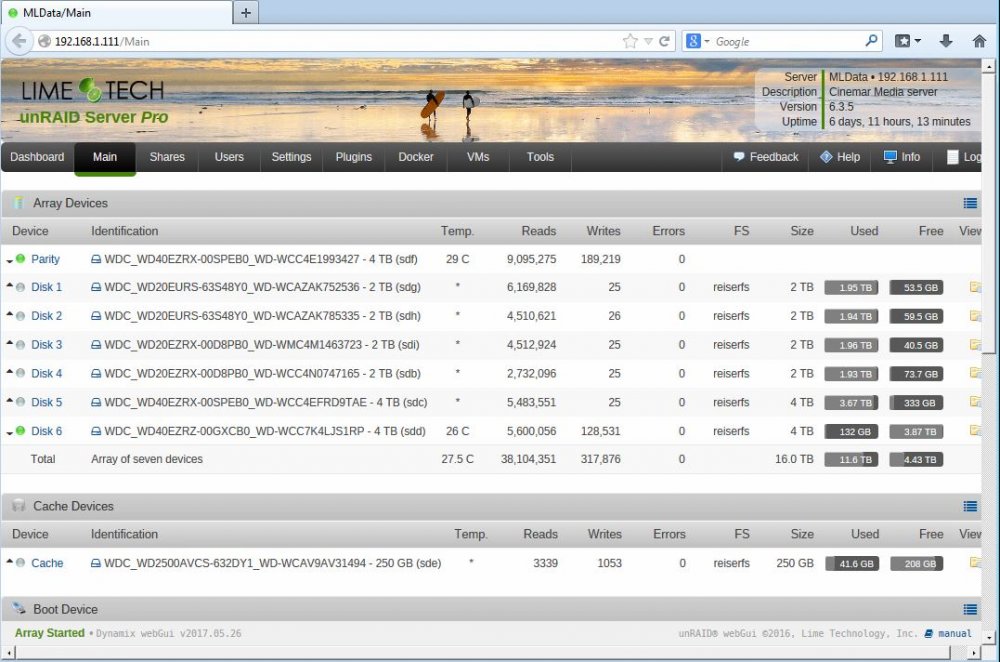Go to the browser Home page
This screenshot has height=662, width=1000.
980,41
